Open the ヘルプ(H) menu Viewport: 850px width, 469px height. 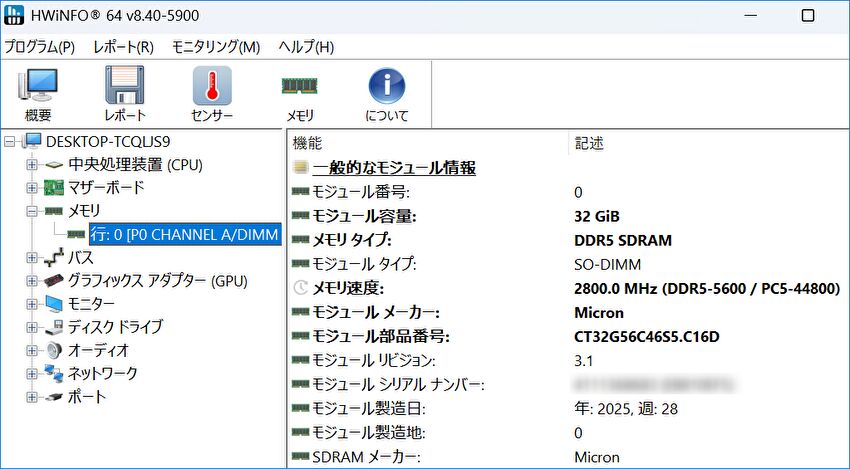pyautogui.click(x=305, y=47)
